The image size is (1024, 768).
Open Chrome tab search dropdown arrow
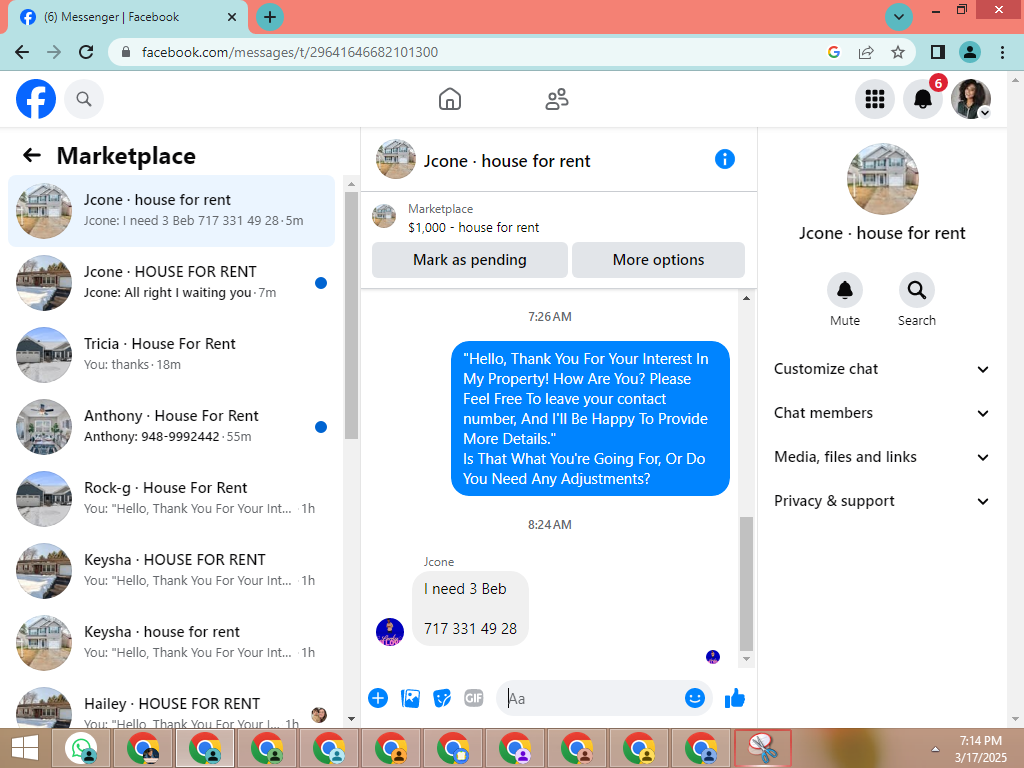point(899,16)
